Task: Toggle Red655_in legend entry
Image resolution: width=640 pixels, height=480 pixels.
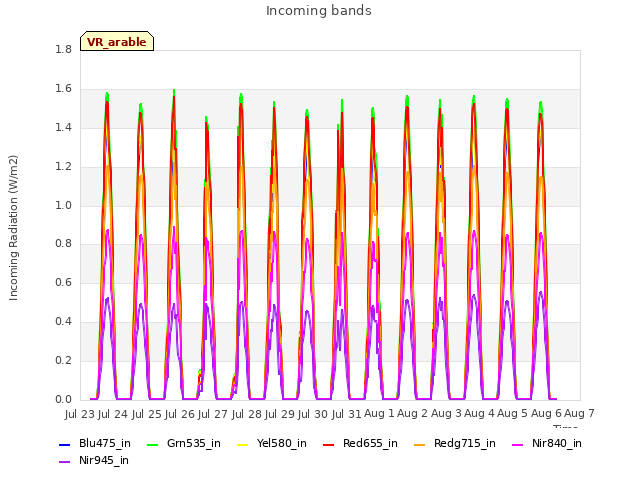Action: click(360, 443)
